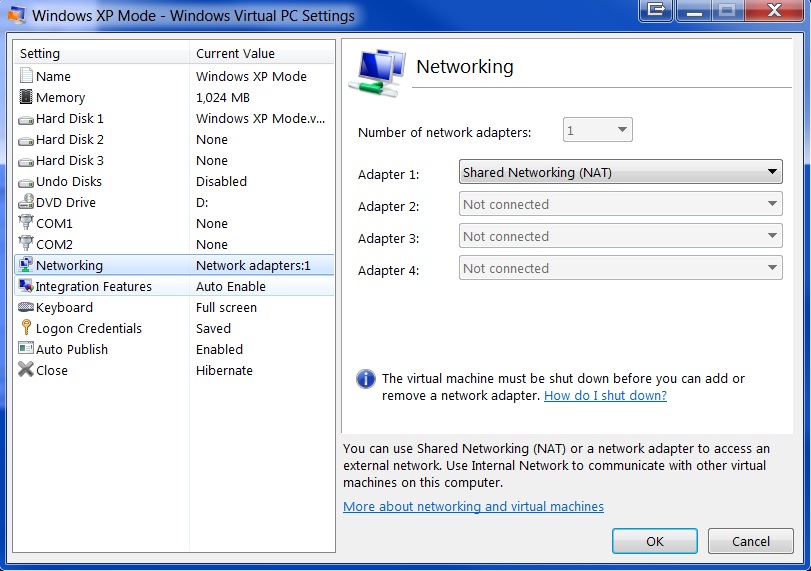This screenshot has width=811, height=571.
Task: Open the Number of network adapters dropdown
Action: [597, 130]
